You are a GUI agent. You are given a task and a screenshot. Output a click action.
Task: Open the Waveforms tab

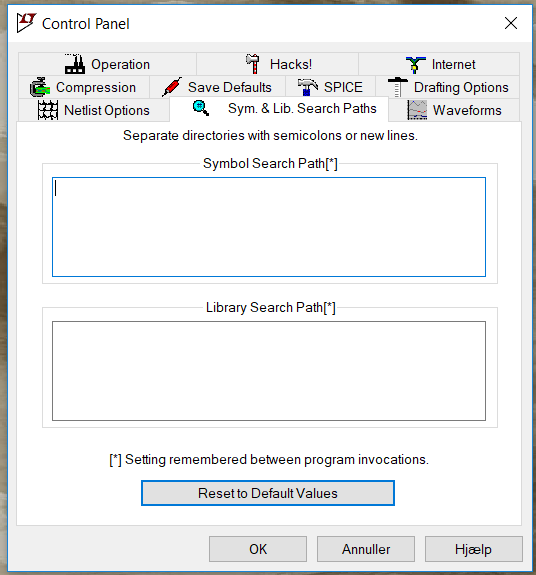pyautogui.click(x=454, y=110)
